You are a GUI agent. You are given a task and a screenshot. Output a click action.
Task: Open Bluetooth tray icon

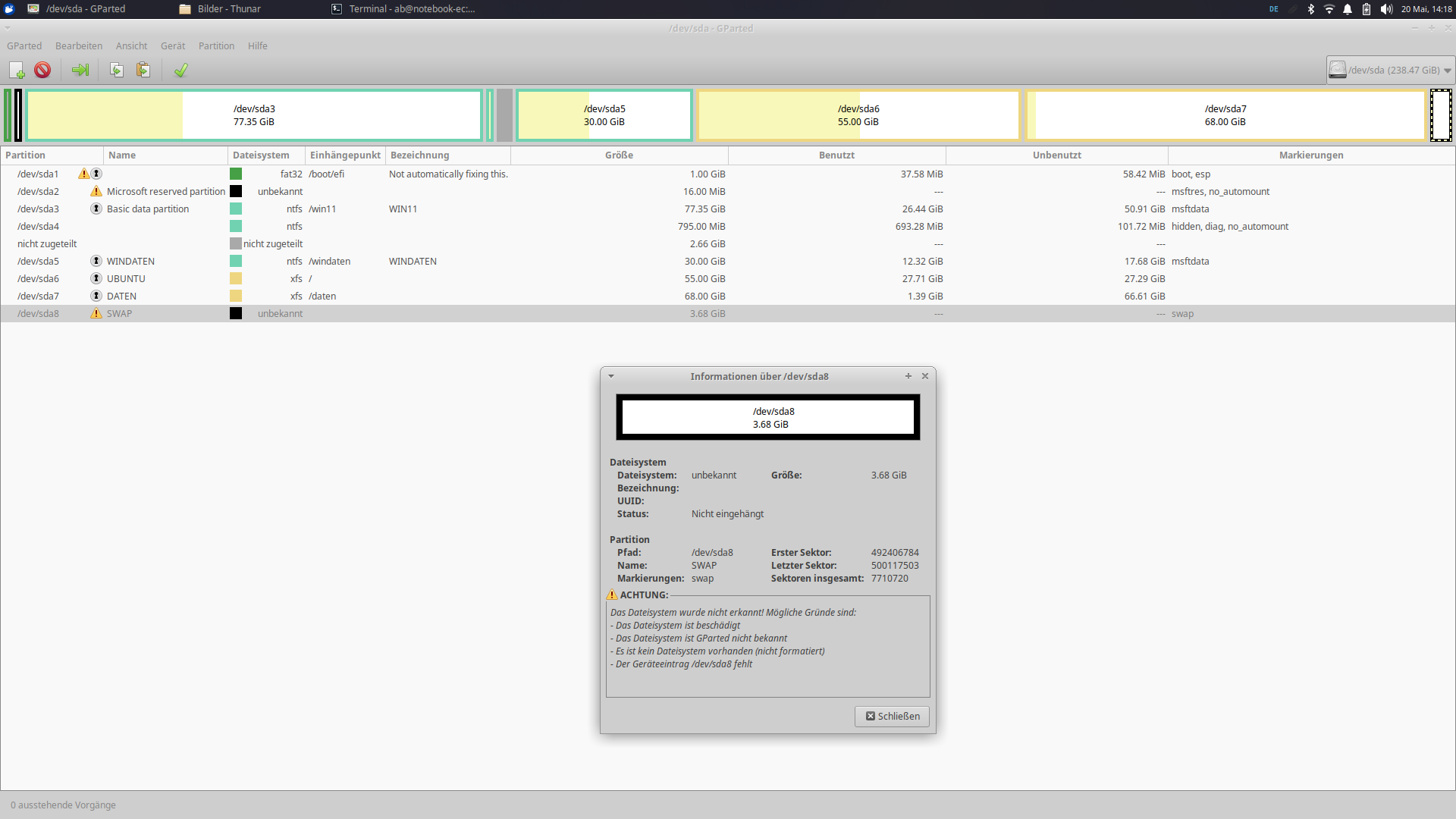tap(1310, 9)
